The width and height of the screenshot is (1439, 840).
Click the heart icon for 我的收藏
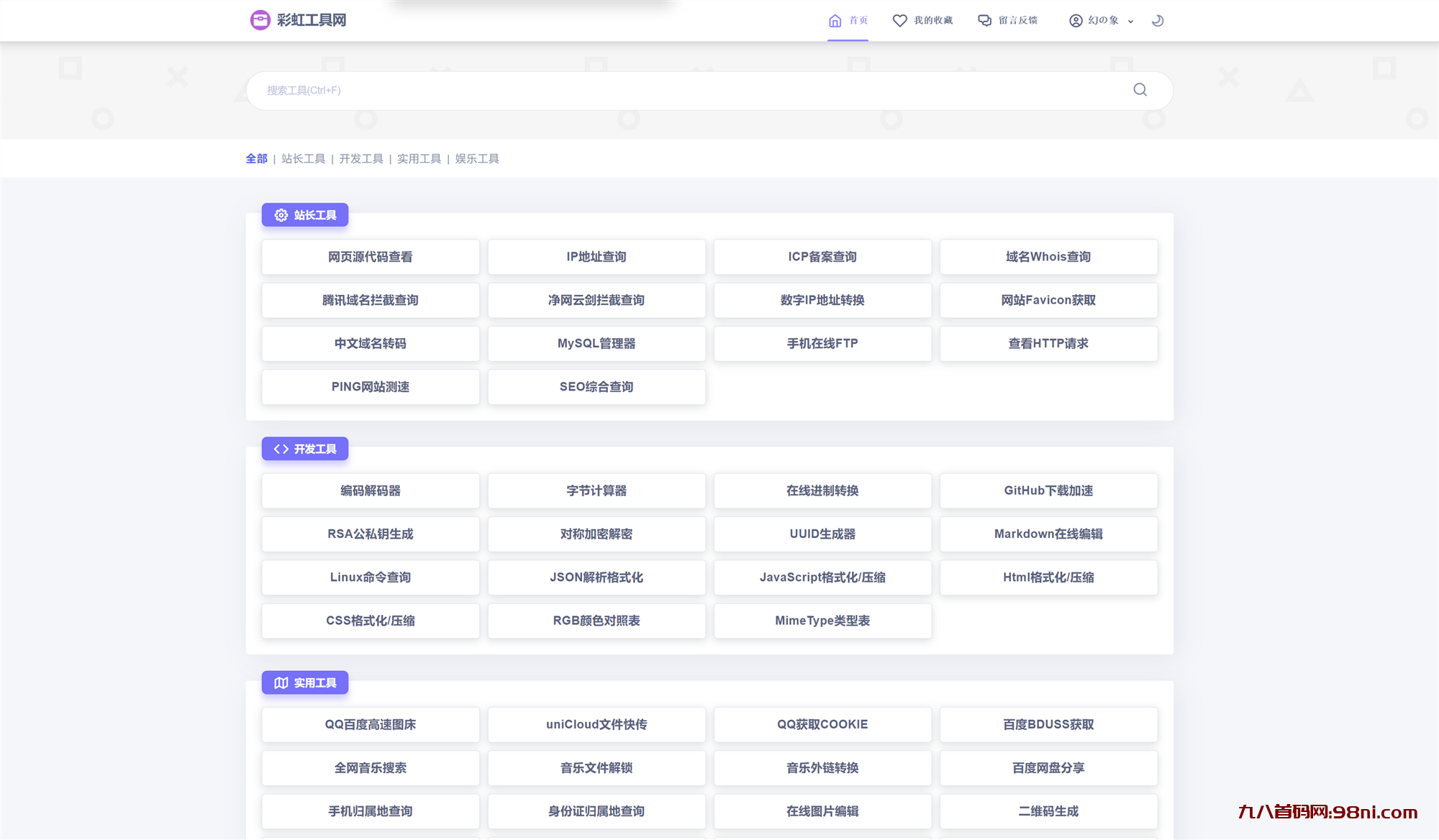899,21
